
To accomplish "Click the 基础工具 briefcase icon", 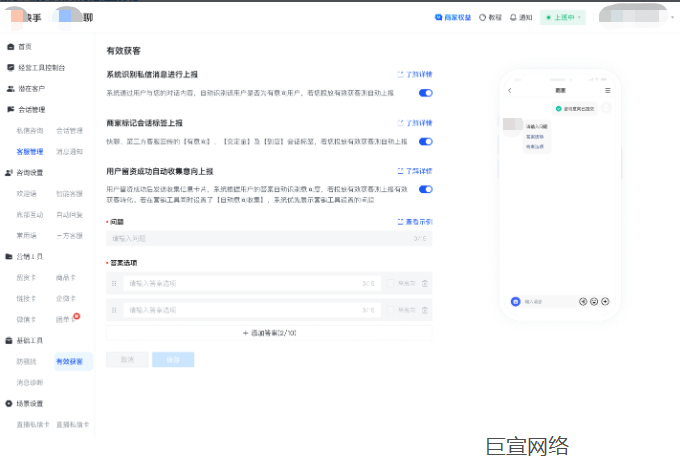I will pyautogui.click(x=9, y=340).
